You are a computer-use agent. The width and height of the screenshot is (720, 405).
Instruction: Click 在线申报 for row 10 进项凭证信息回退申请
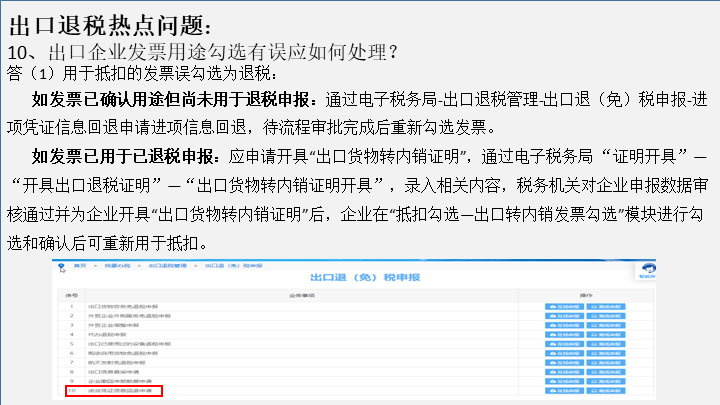(x=564, y=391)
